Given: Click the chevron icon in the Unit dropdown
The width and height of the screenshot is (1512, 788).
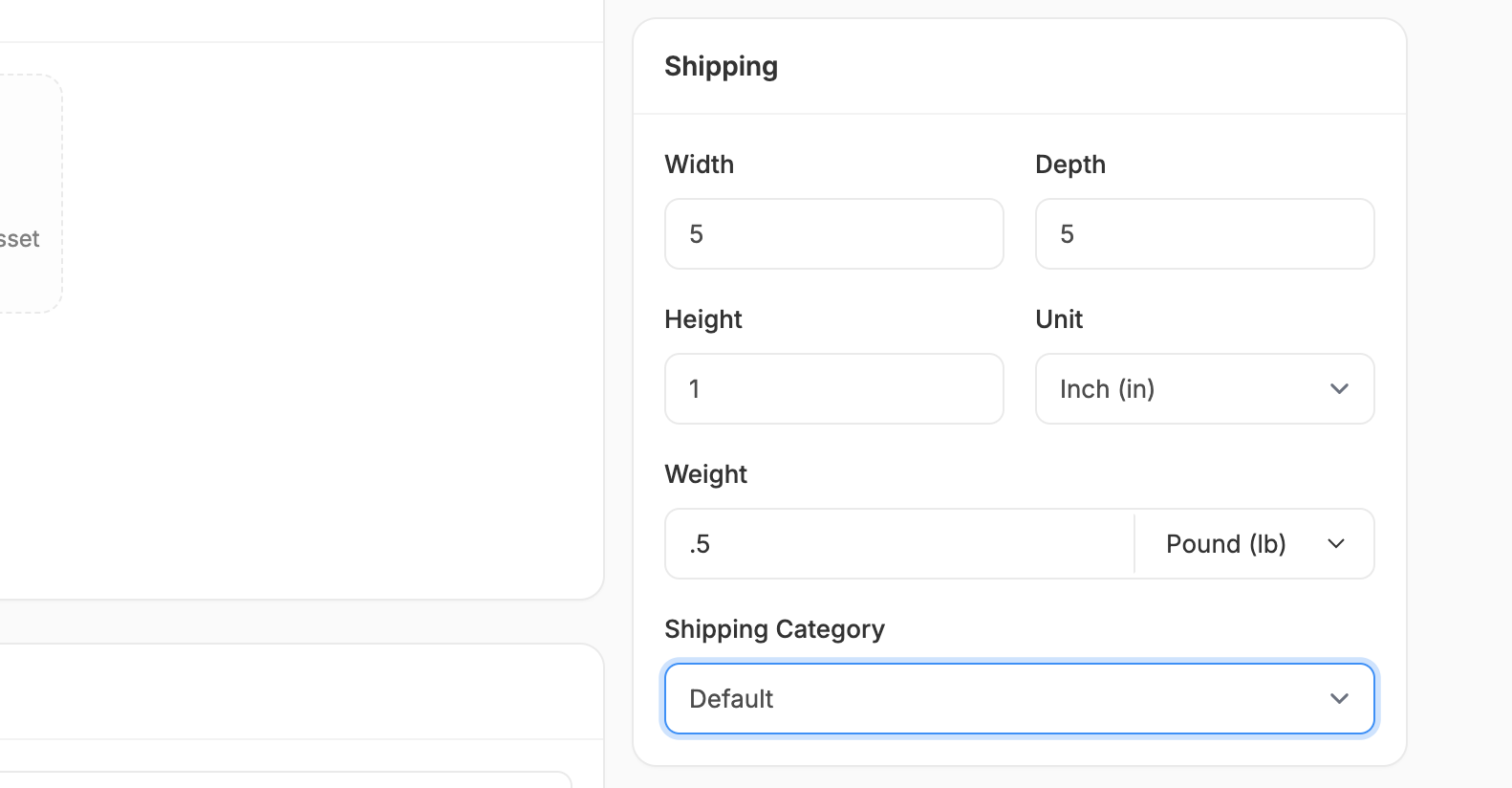Looking at the screenshot, I should (1339, 389).
